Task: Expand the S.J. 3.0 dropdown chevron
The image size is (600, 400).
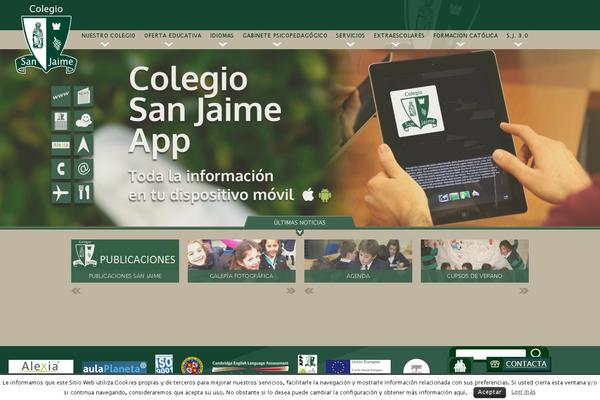Action: click(x=518, y=44)
